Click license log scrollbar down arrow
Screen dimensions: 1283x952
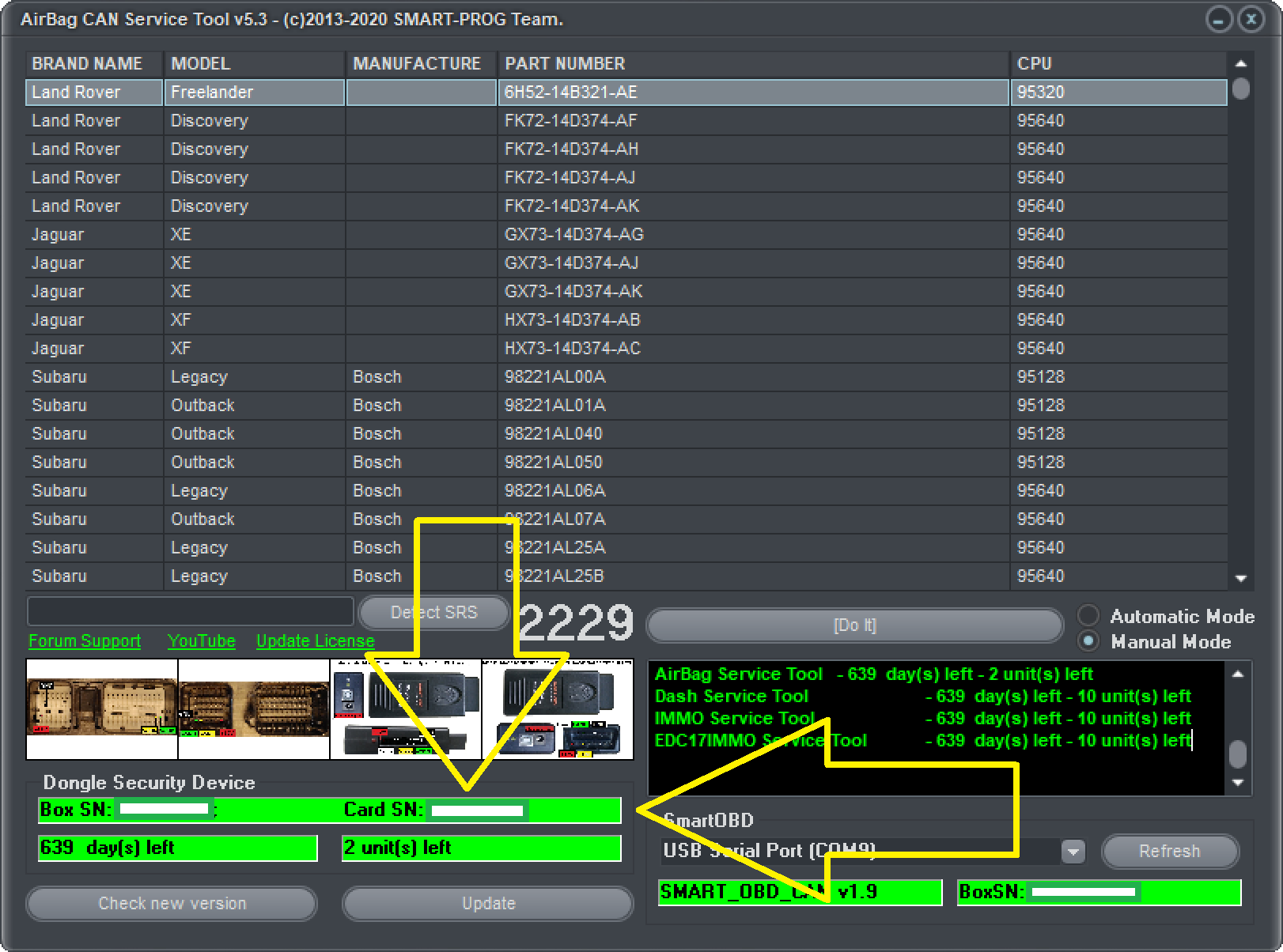pyautogui.click(x=1238, y=783)
